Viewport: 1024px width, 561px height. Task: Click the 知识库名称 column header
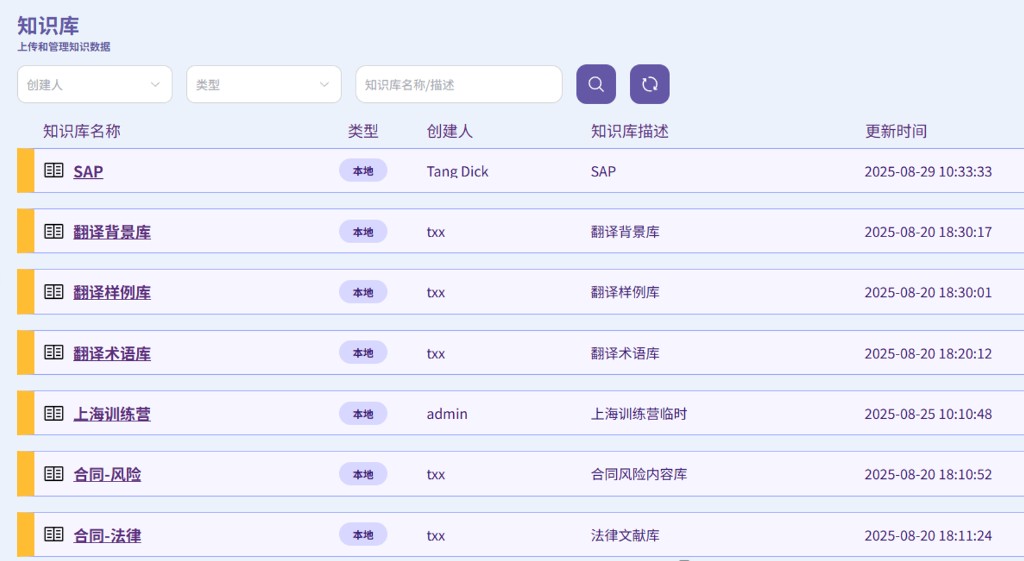(81, 131)
